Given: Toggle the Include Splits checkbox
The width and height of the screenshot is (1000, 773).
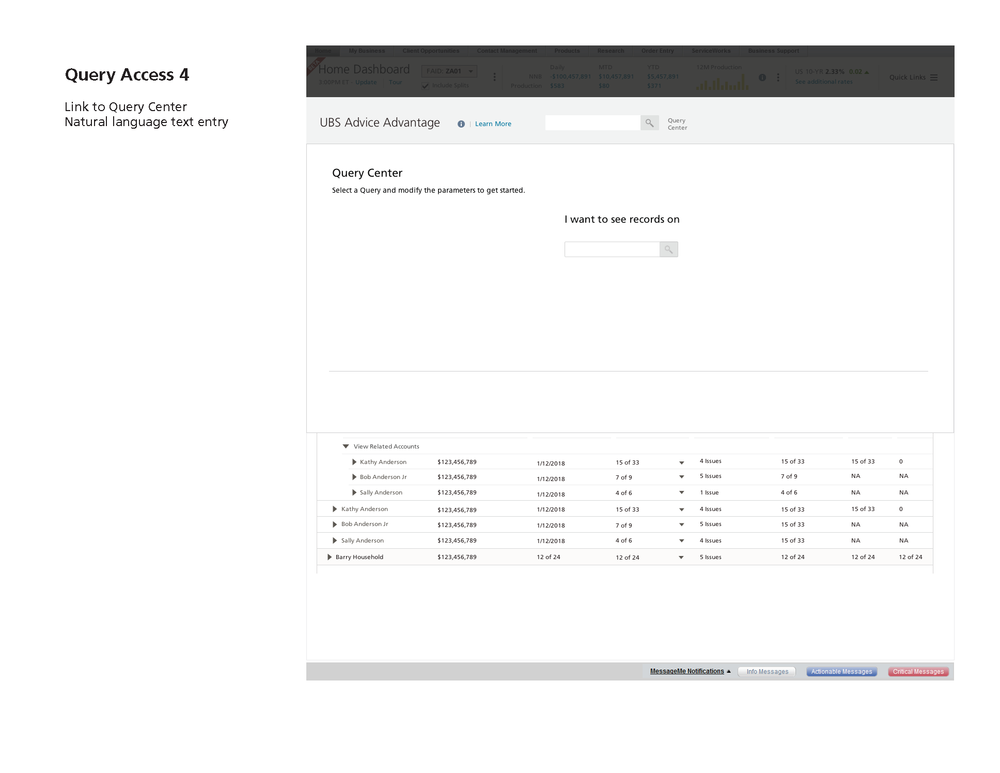Looking at the screenshot, I should [x=425, y=85].
